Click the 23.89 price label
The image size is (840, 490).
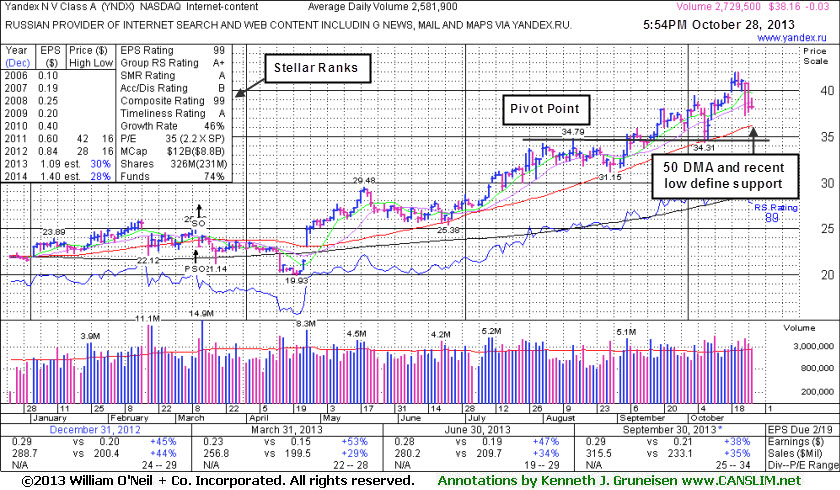pyautogui.click(x=54, y=232)
